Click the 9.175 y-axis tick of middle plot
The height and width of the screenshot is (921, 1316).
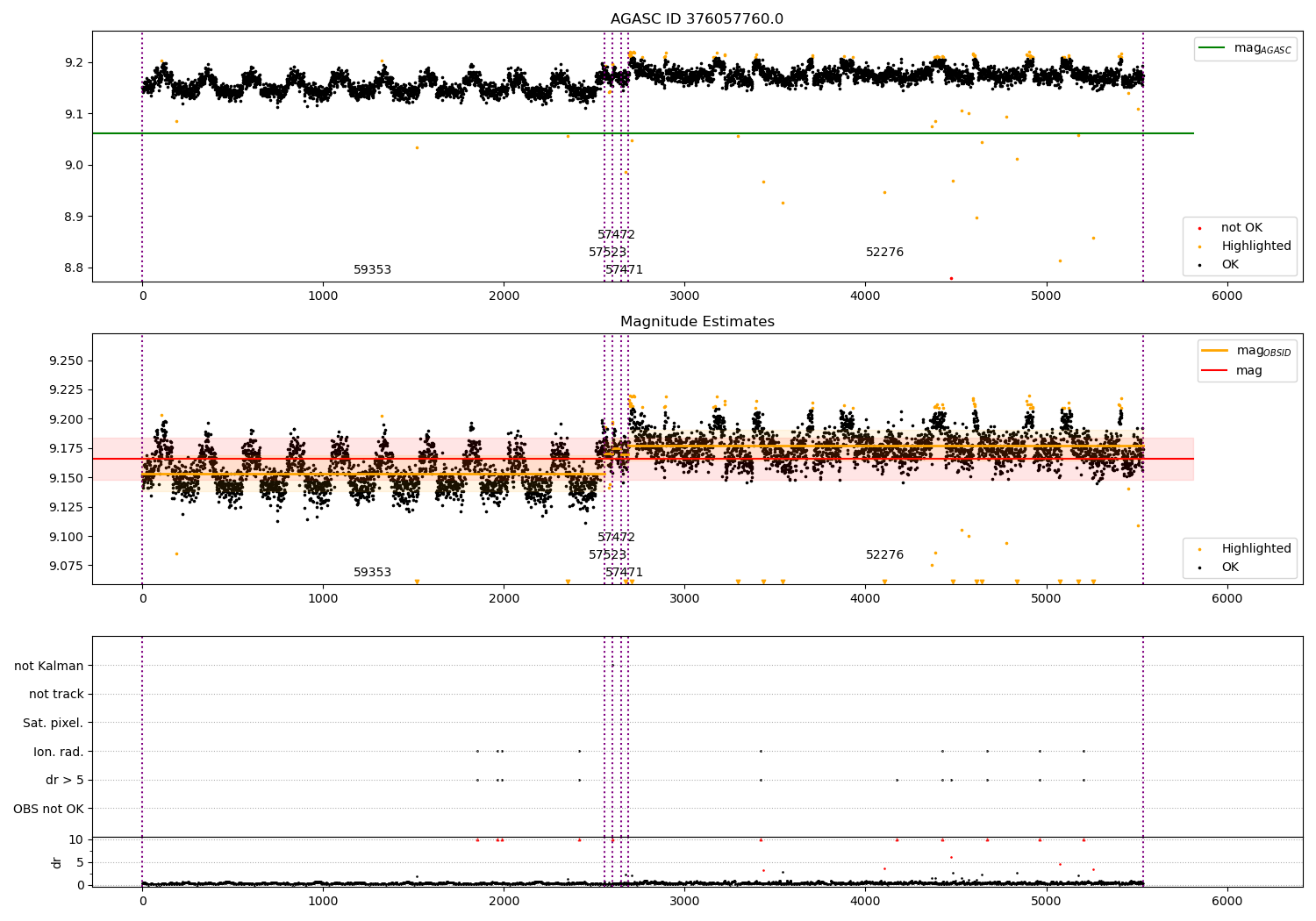67,449
